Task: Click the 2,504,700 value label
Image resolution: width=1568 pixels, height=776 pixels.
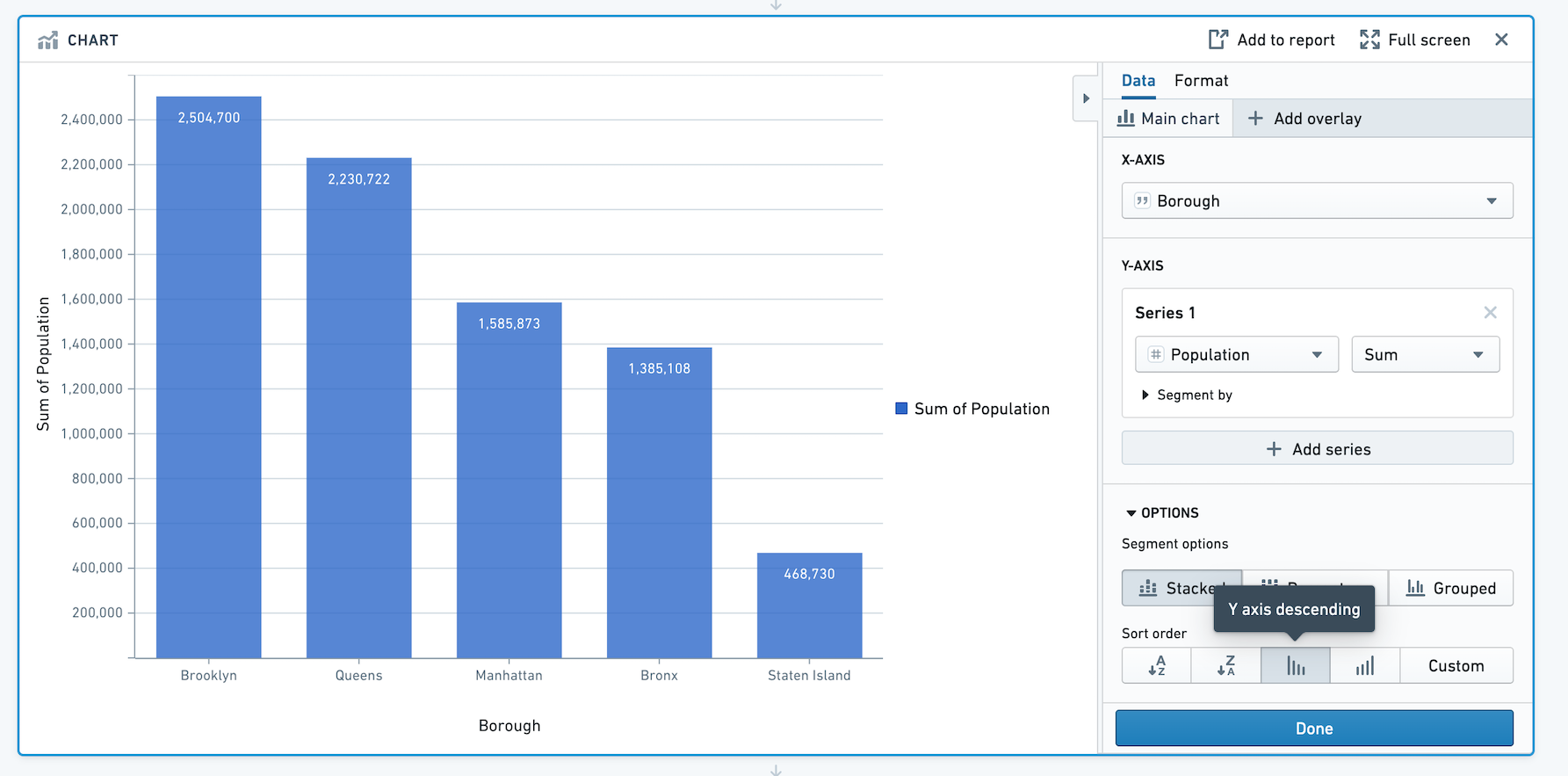Action: [x=209, y=118]
